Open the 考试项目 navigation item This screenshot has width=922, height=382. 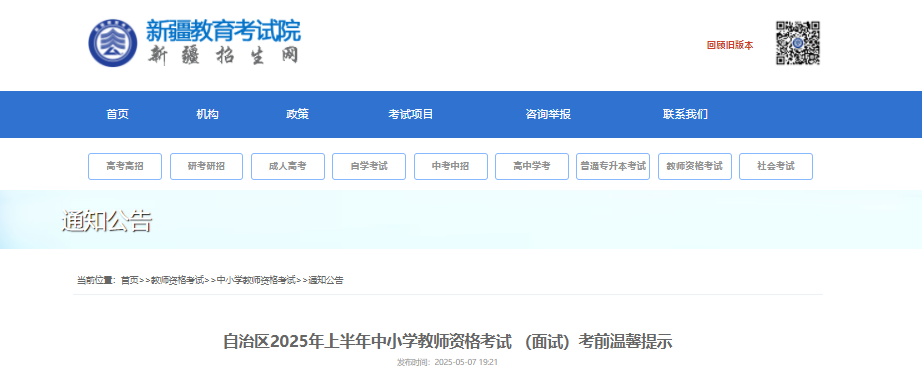(410, 115)
